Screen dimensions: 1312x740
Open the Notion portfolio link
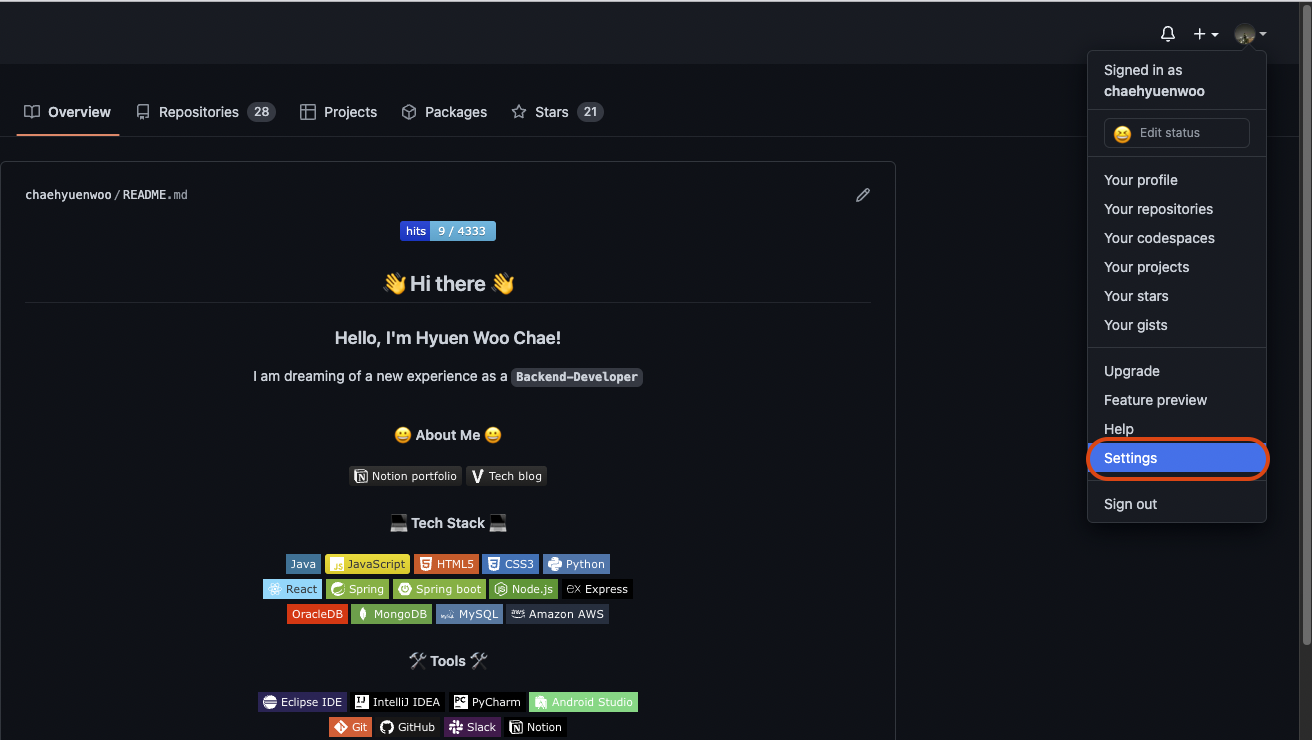(405, 476)
